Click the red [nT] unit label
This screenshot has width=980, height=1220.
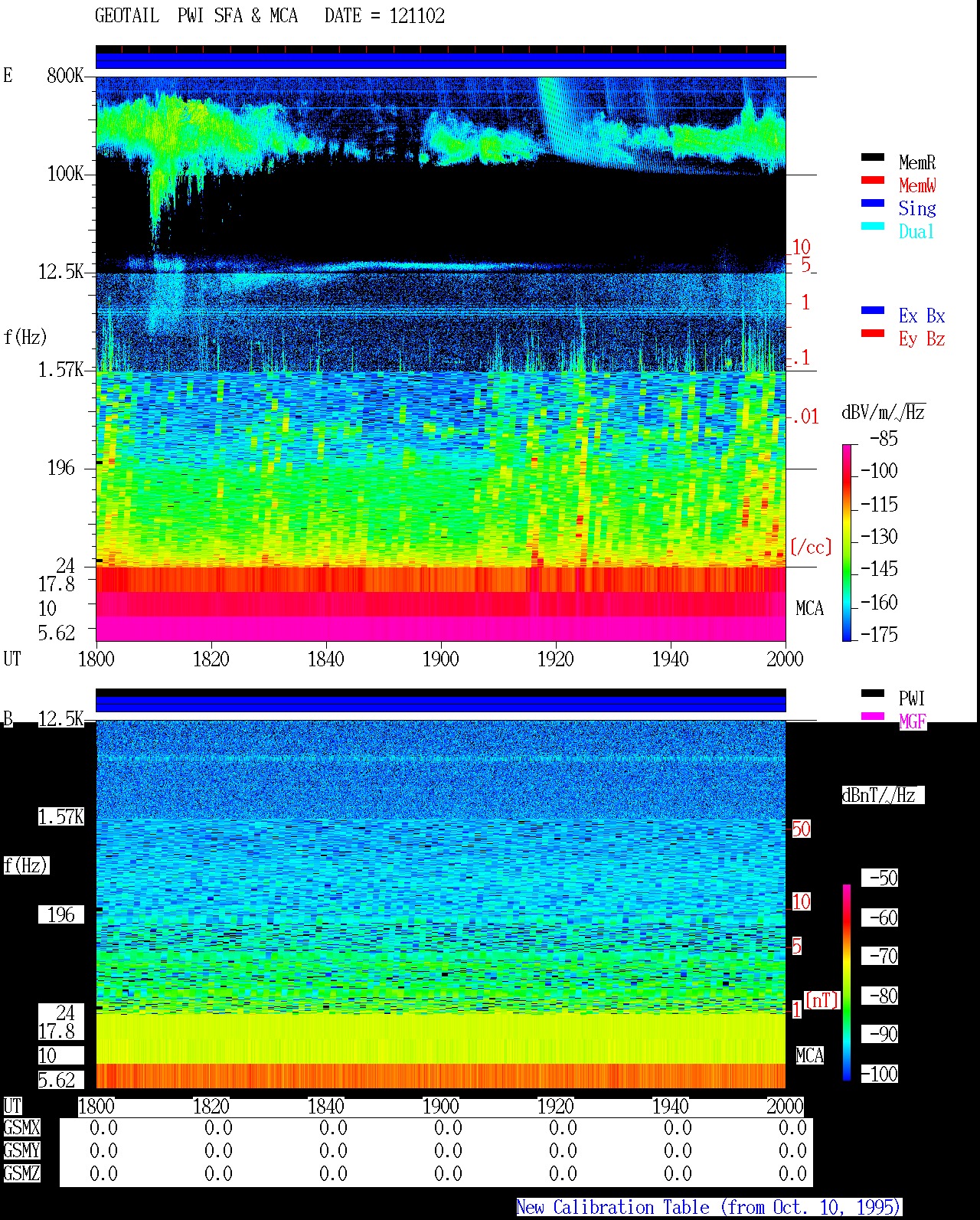coord(822,1000)
